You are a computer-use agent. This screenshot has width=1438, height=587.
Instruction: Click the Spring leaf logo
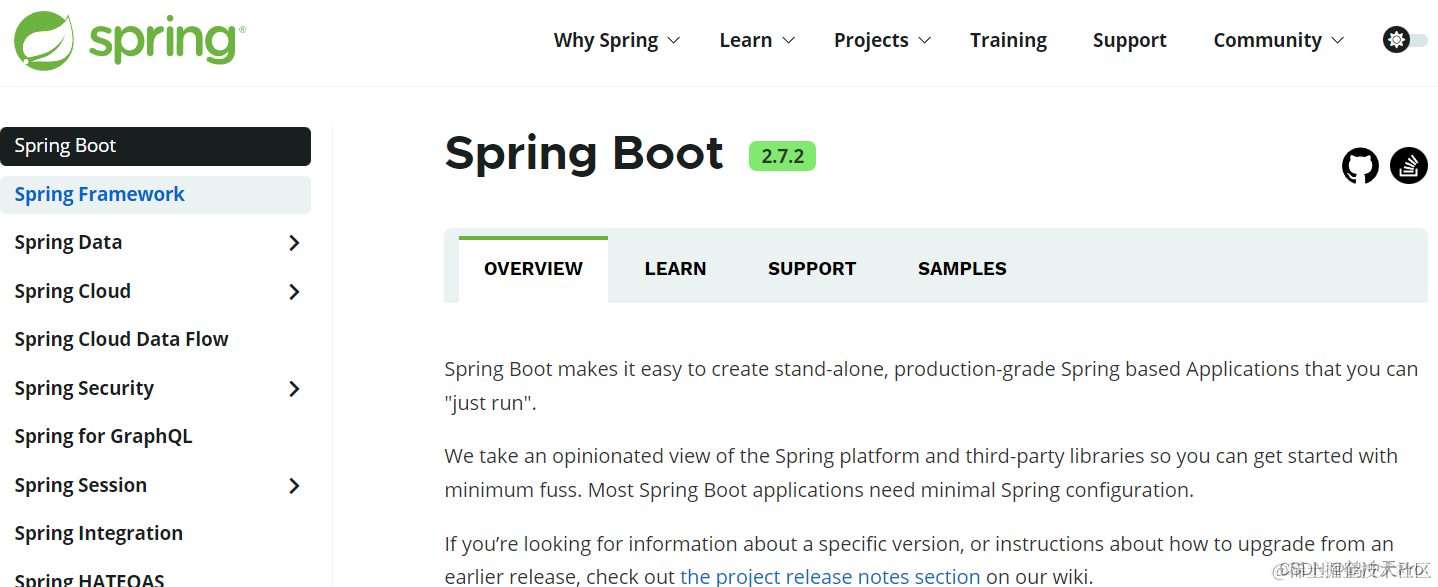pos(44,40)
